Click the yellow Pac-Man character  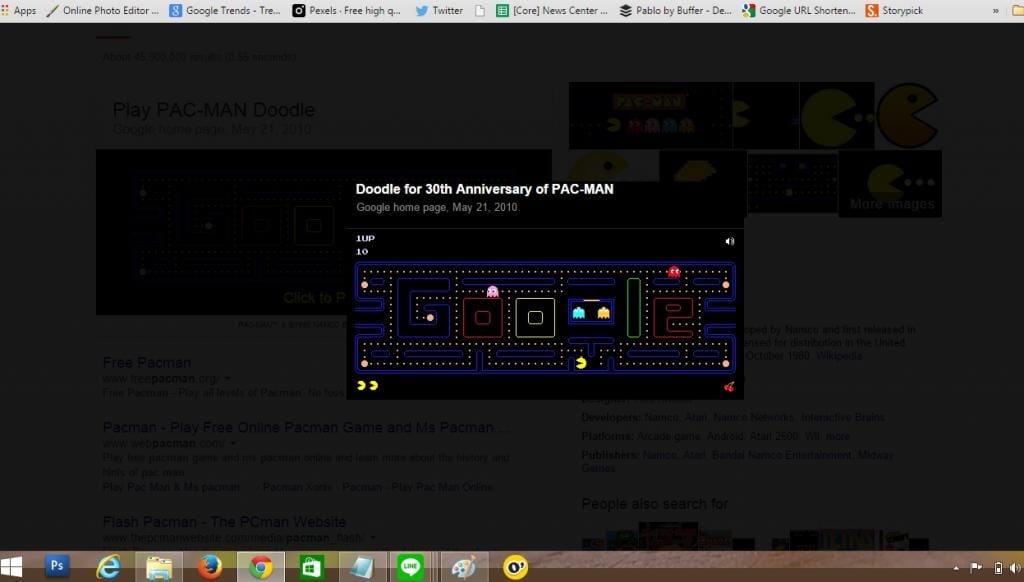point(581,363)
